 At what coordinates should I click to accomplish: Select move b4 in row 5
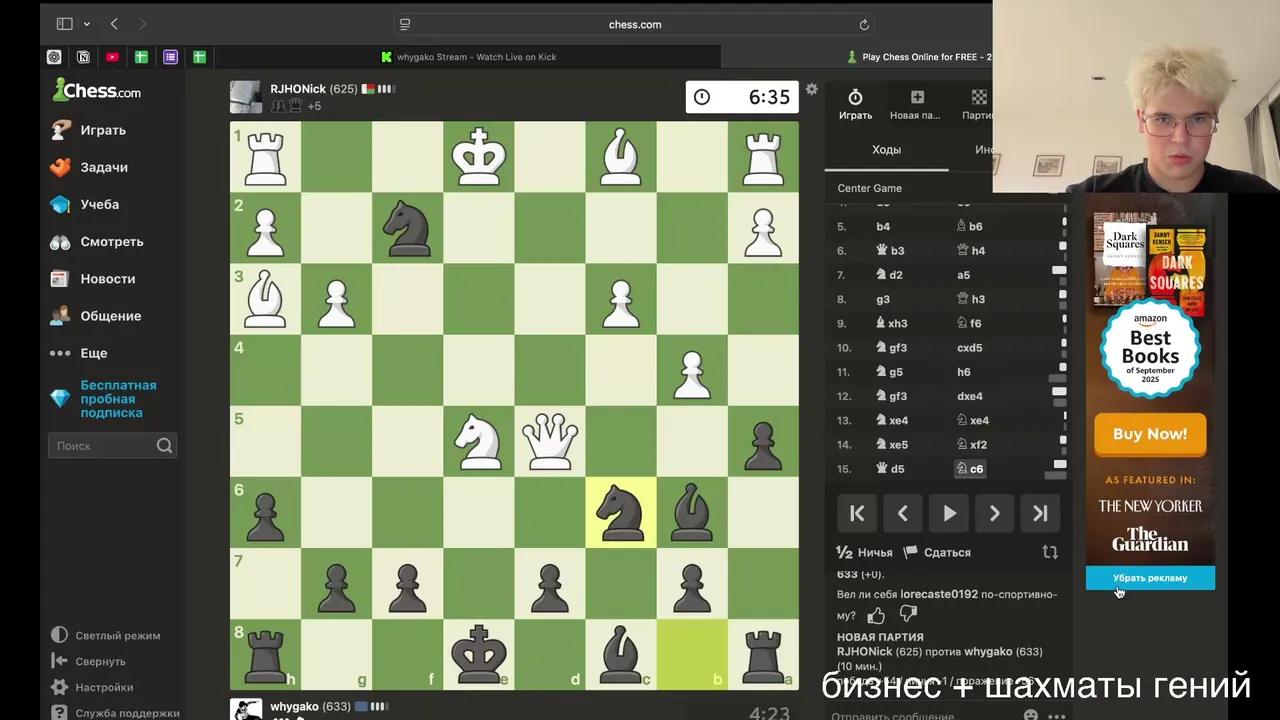tap(883, 226)
